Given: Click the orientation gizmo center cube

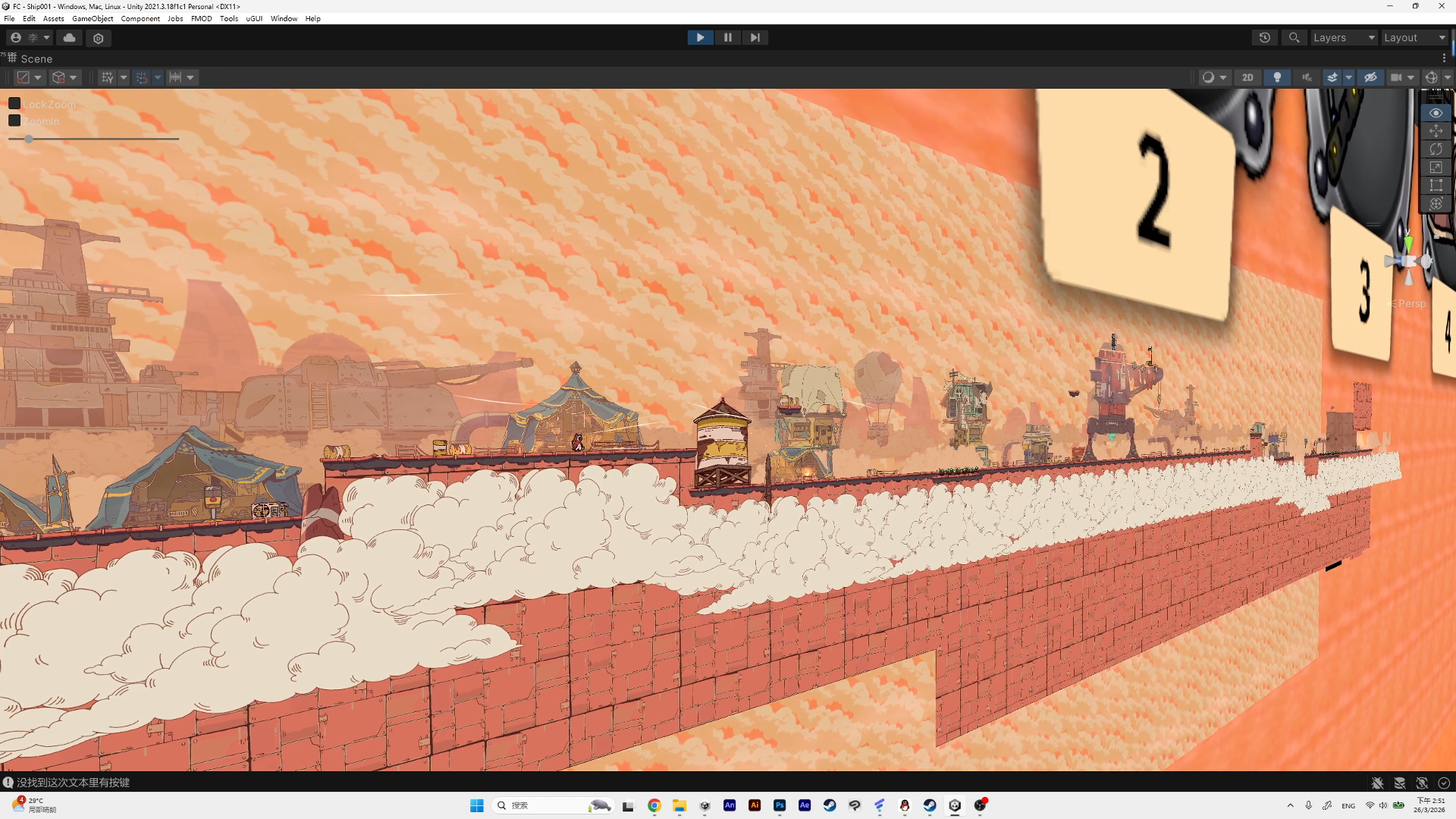Looking at the screenshot, I should click(1409, 261).
